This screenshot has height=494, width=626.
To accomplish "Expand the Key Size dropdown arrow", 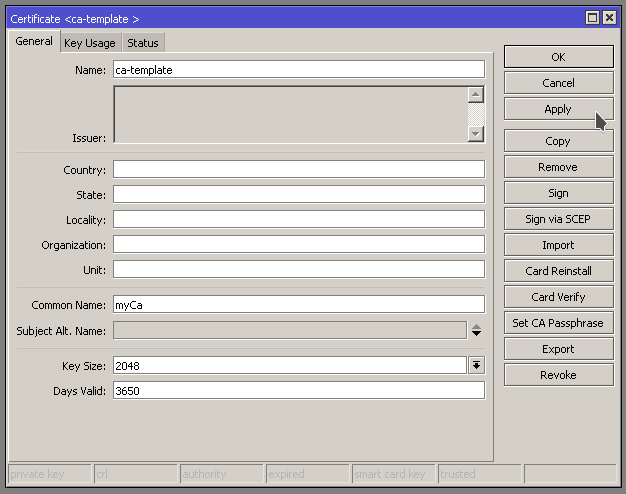I will click(x=477, y=366).
